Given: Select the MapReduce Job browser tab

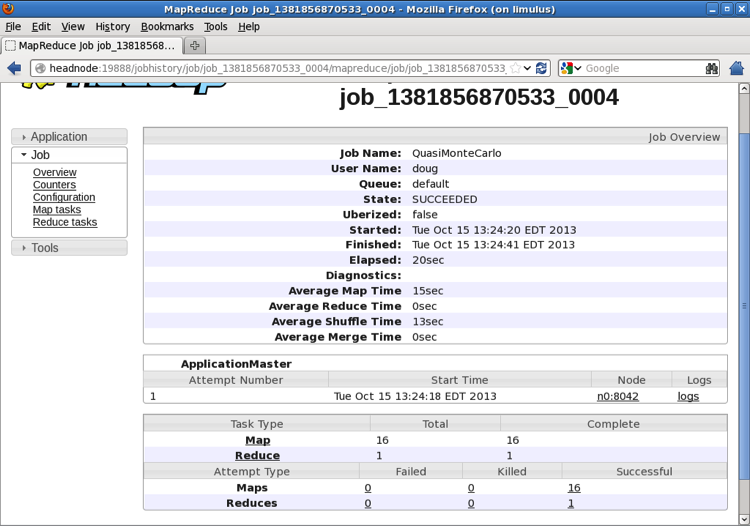Looking at the screenshot, I should click(x=90, y=45).
